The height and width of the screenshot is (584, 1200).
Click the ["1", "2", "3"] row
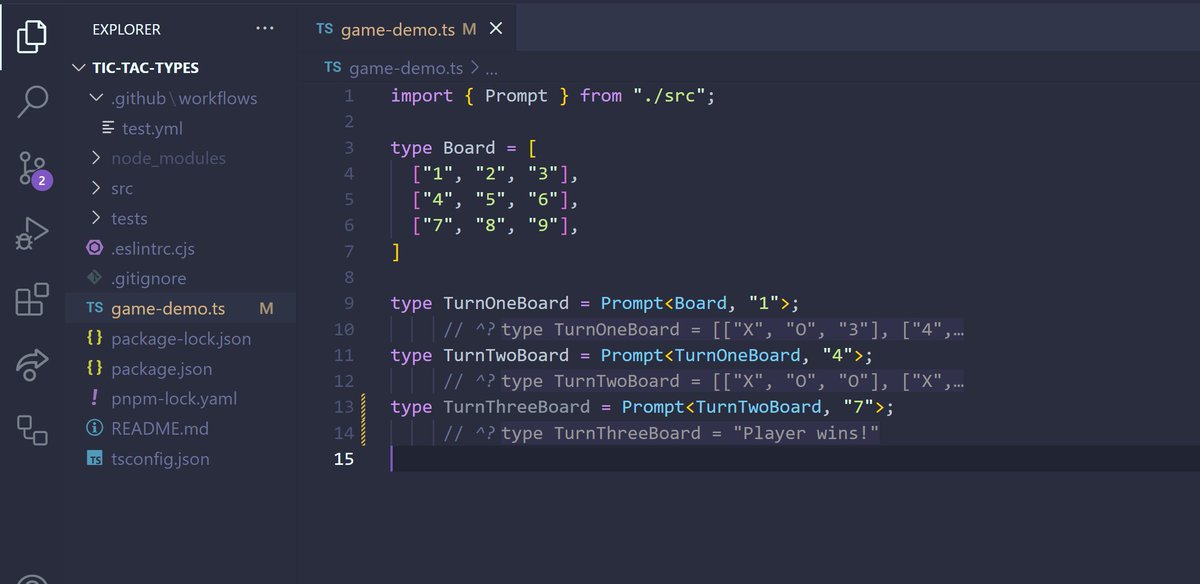pos(495,174)
